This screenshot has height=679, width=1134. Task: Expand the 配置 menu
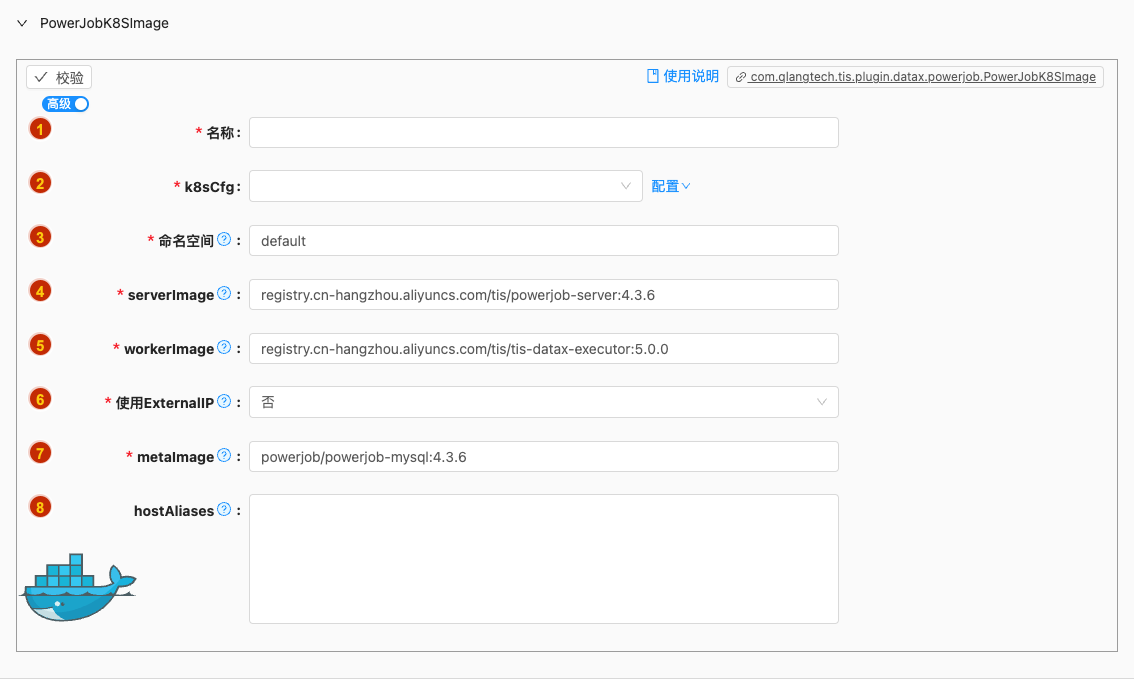pos(671,186)
